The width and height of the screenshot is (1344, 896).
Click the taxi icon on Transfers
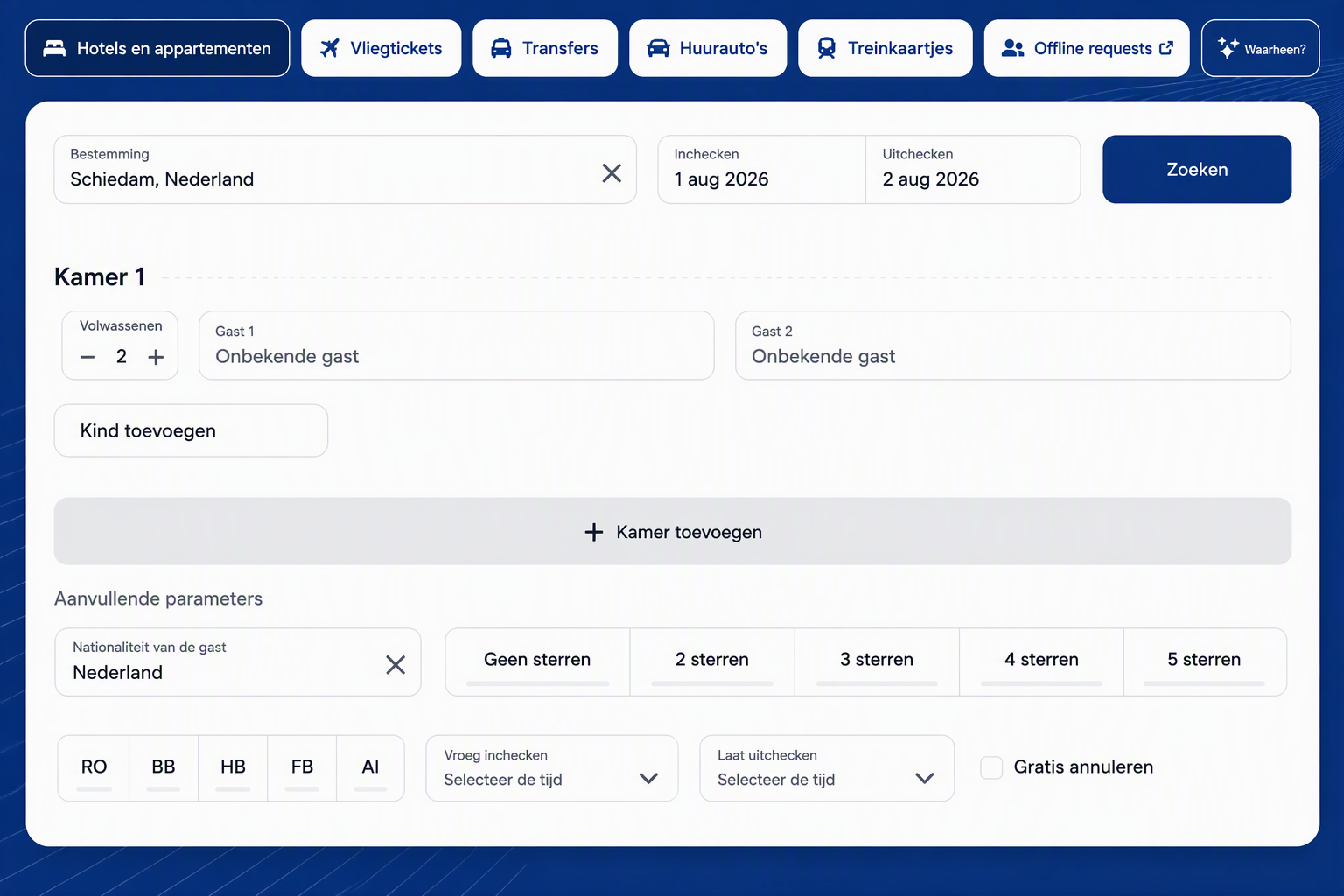(x=501, y=48)
